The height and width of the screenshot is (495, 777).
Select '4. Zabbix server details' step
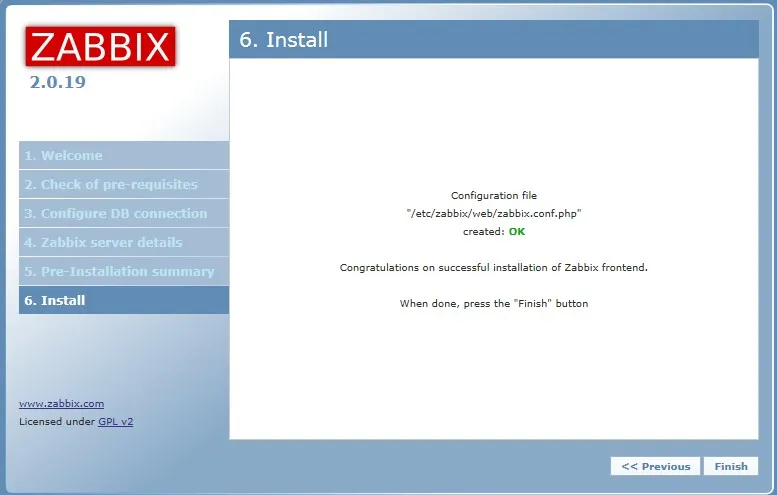(124, 242)
